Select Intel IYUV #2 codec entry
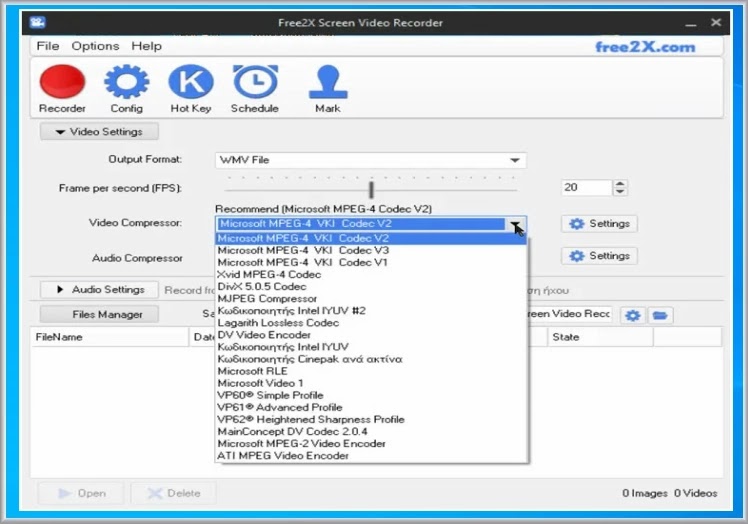The height and width of the screenshot is (524, 748). [x=371, y=311]
